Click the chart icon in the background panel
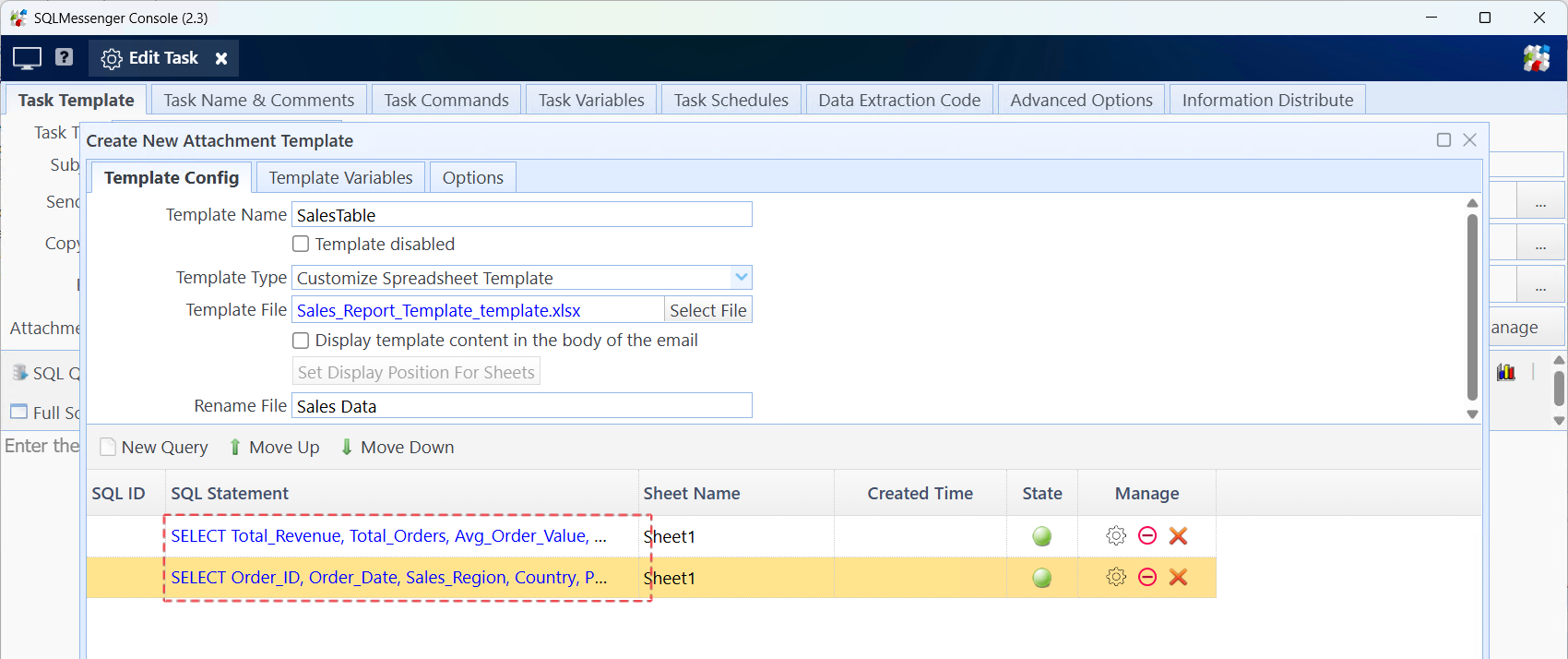The width and height of the screenshot is (1568, 659). (1506, 372)
